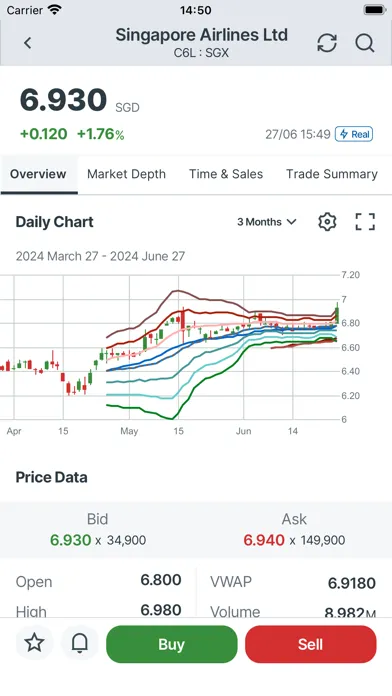The height and width of the screenshot is (696, 392).
Task: Tap the latest candlestick on the chart
Action: [x=337, y=313]
